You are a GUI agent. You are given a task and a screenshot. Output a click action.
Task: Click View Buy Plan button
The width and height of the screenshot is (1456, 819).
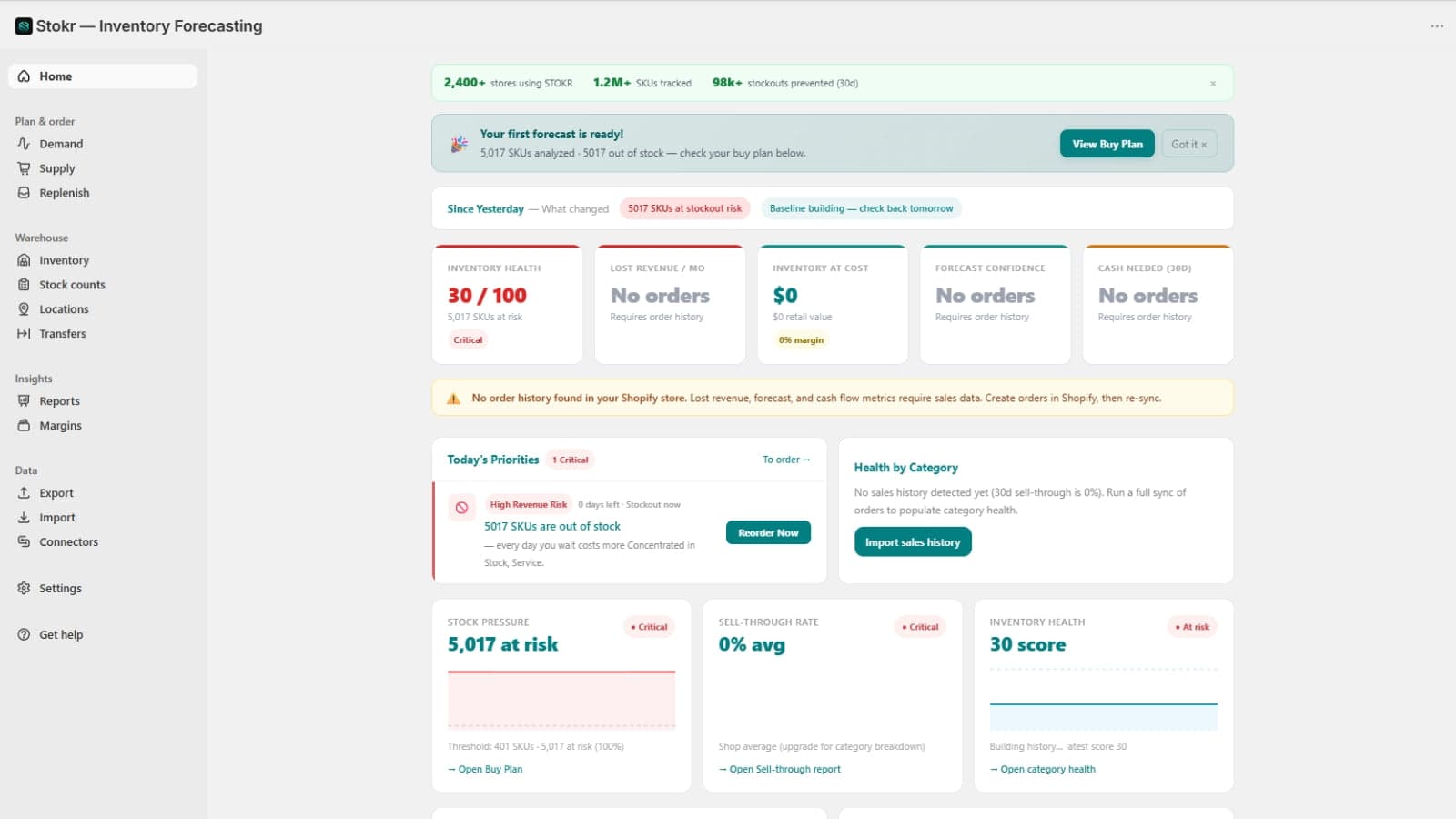[1107, 144]
